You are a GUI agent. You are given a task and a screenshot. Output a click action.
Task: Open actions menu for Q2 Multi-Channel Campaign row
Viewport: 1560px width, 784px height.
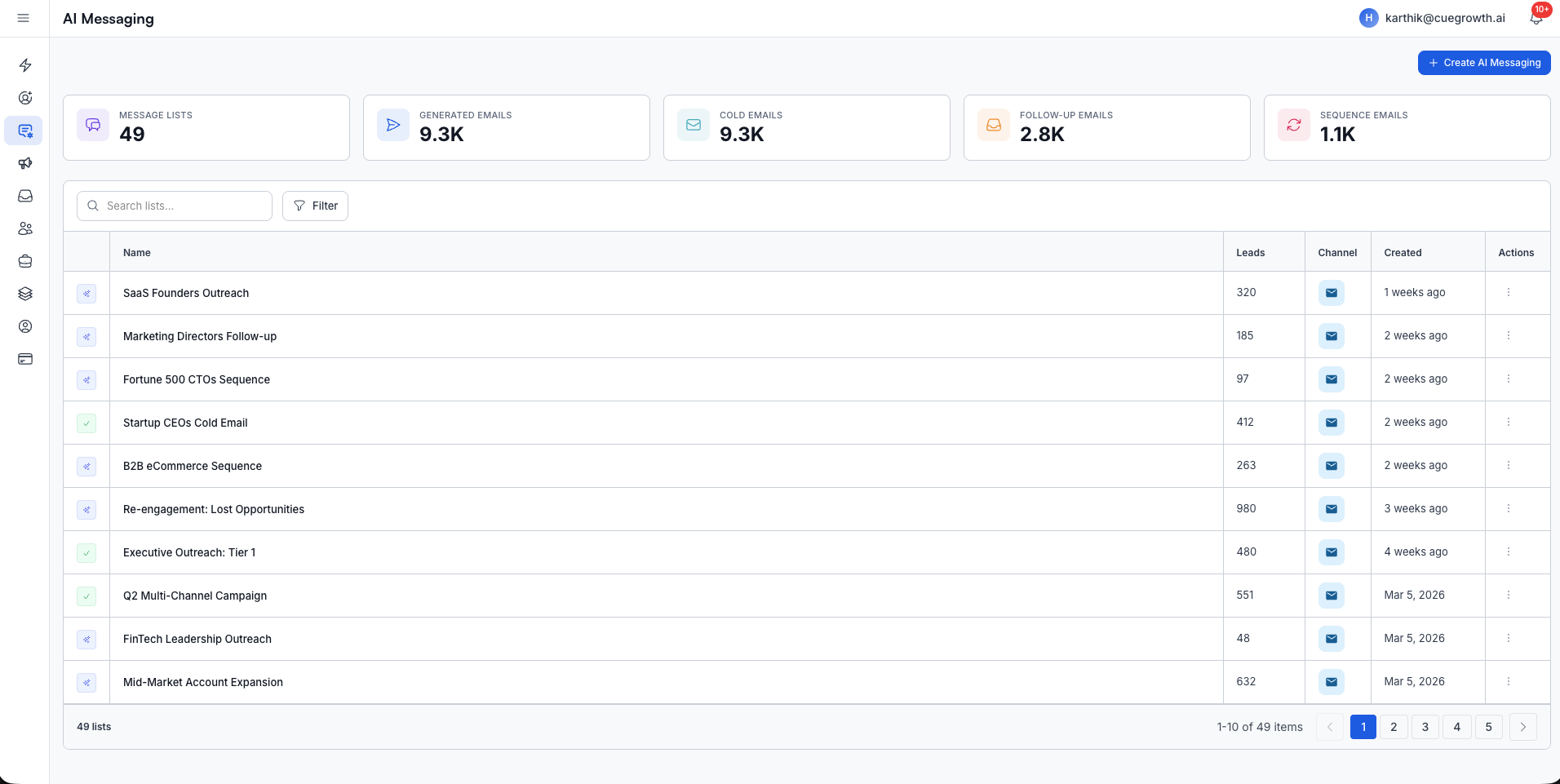pos(1508,595)
